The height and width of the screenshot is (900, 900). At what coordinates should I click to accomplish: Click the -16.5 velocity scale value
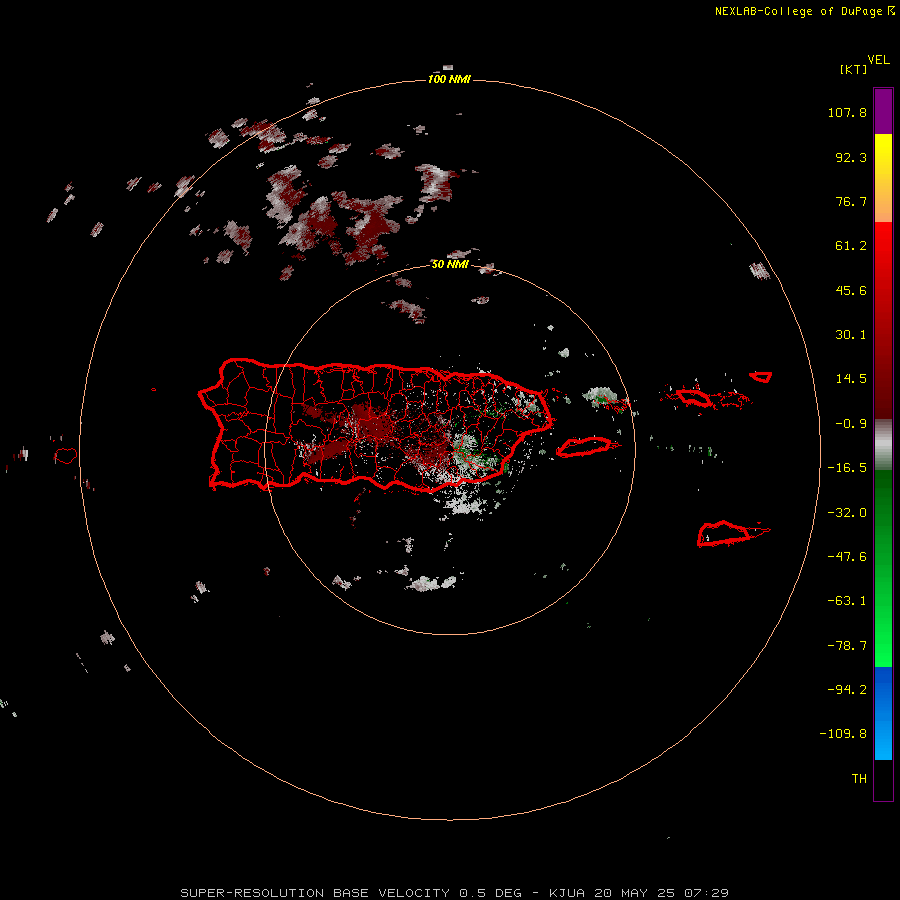tap(847, 468)
